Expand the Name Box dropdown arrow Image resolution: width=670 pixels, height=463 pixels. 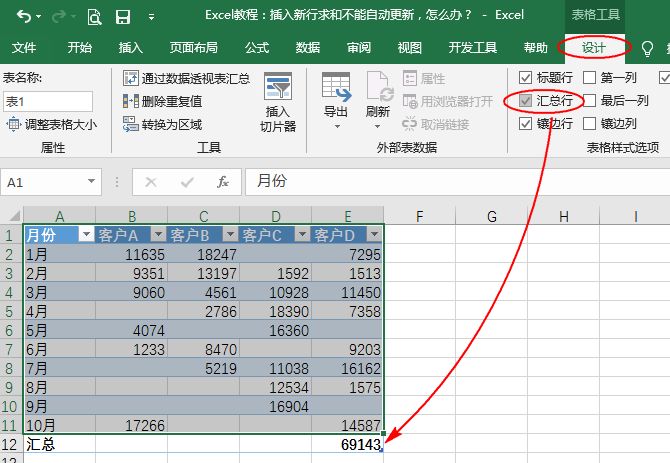pos(91,182)
